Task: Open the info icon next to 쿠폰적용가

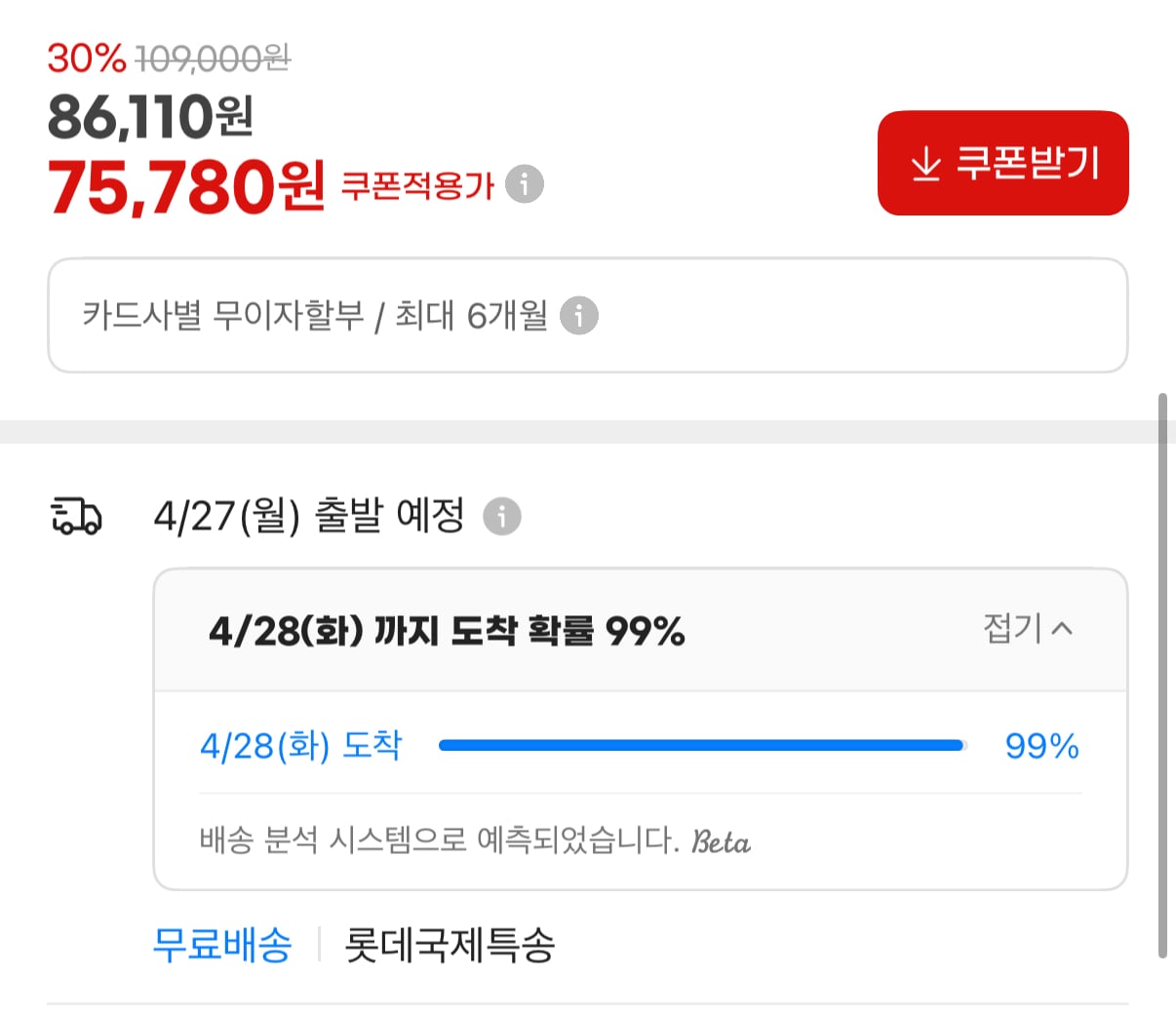Action: 525,183
